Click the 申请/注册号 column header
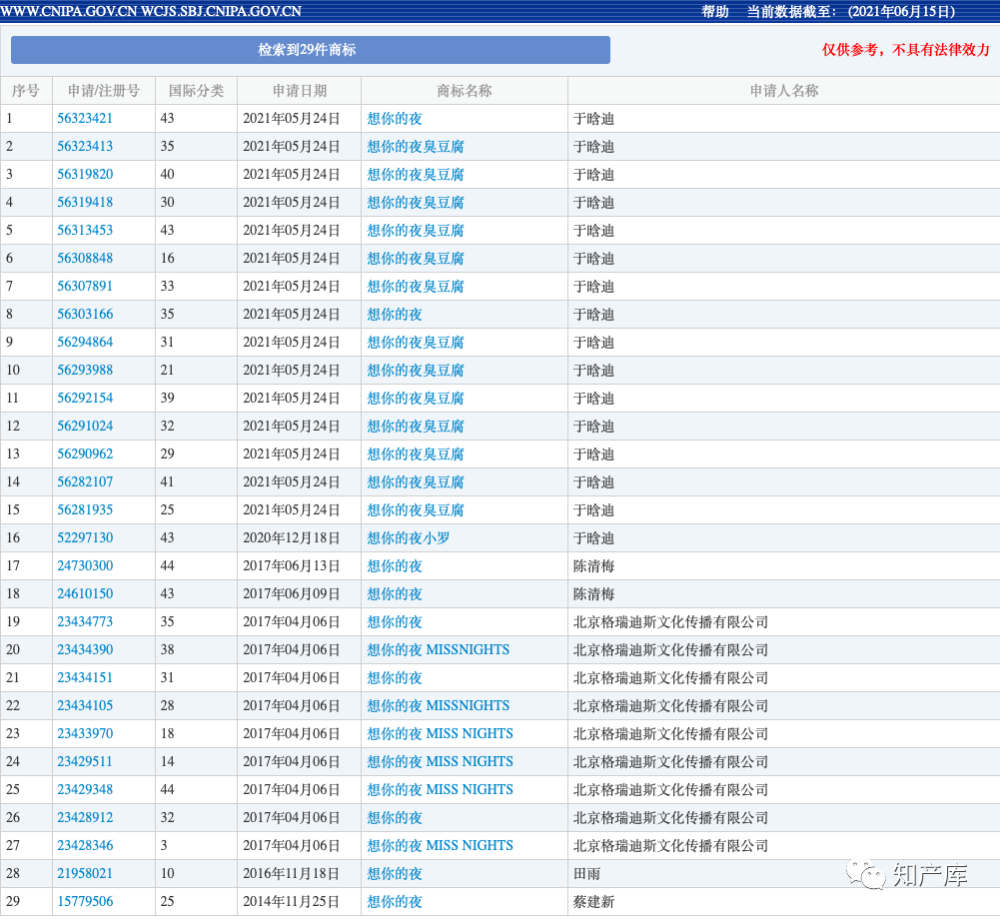The height and width of the screenshot is (919, 1000). 104,91
